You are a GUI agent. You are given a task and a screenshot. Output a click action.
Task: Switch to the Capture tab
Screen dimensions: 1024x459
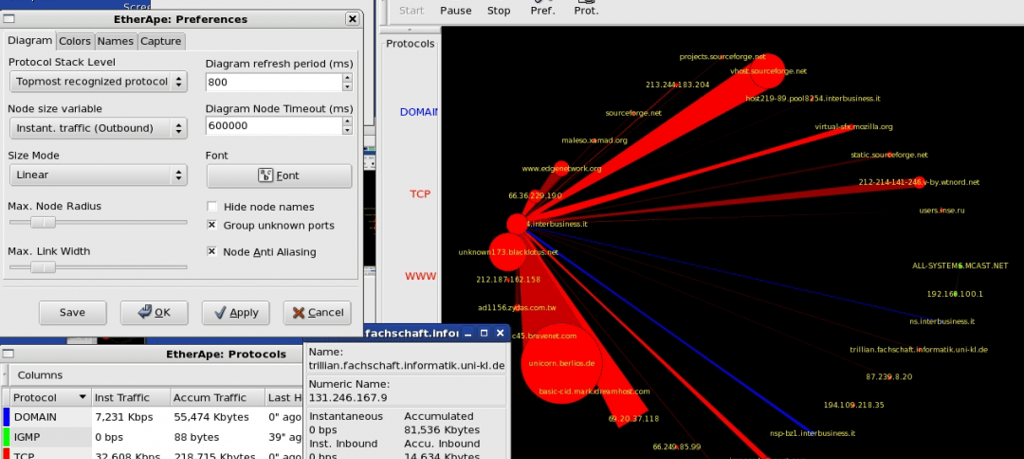[161, 41]
